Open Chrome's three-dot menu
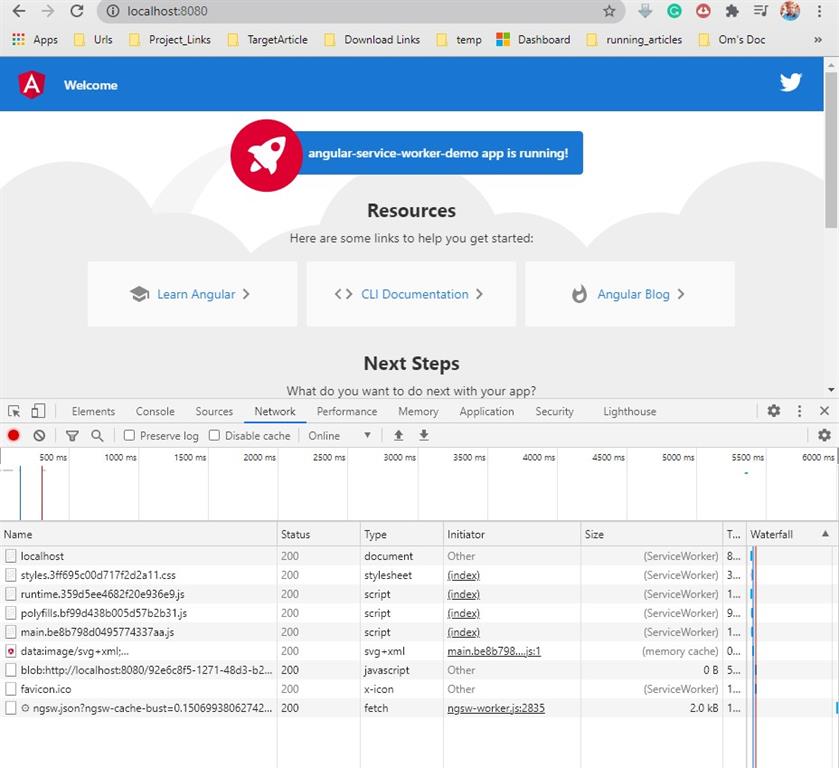Screen dimensions: 839x768 (819, 11)
